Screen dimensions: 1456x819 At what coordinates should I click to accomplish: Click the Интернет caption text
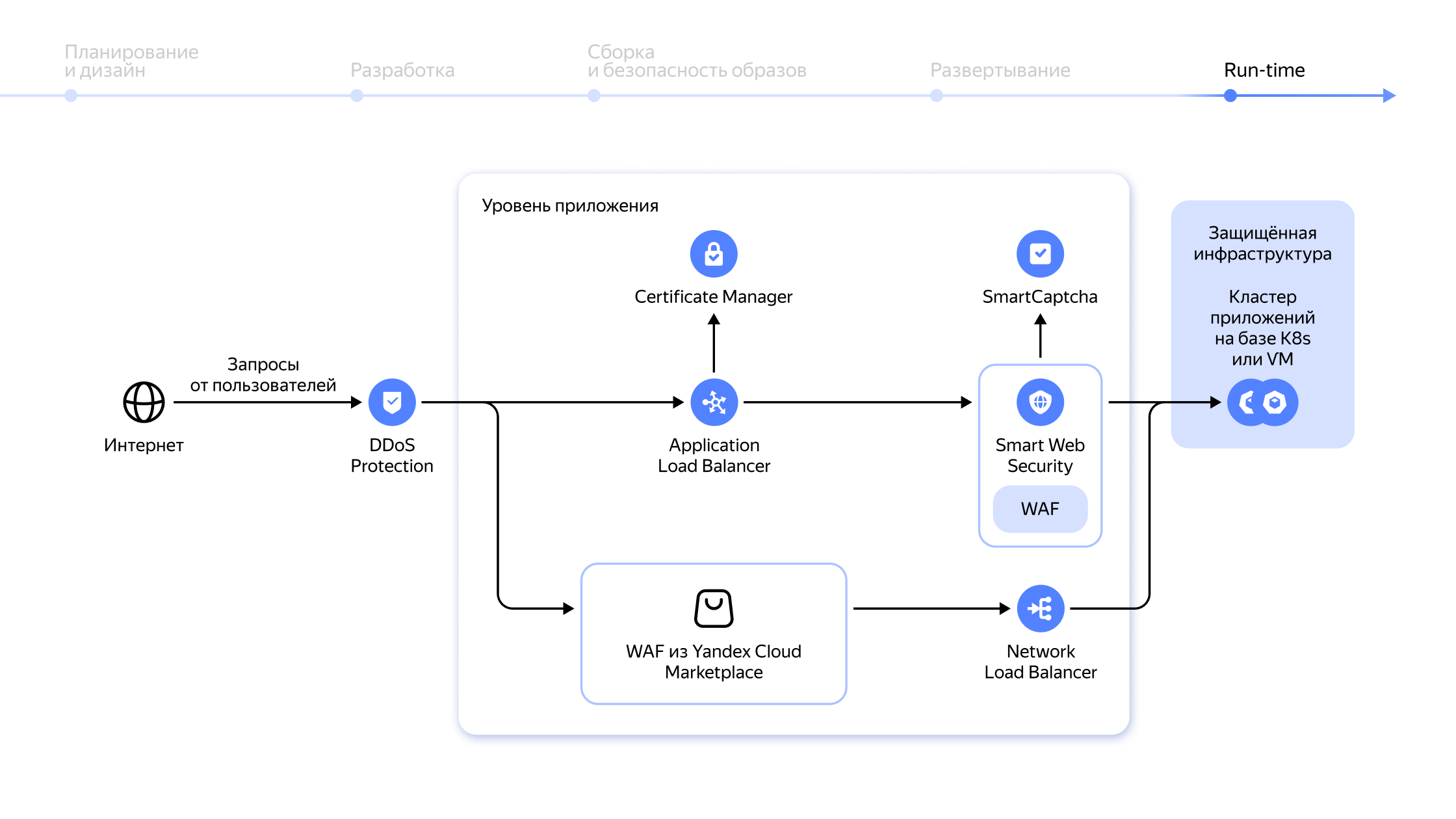tap(144, 445)
